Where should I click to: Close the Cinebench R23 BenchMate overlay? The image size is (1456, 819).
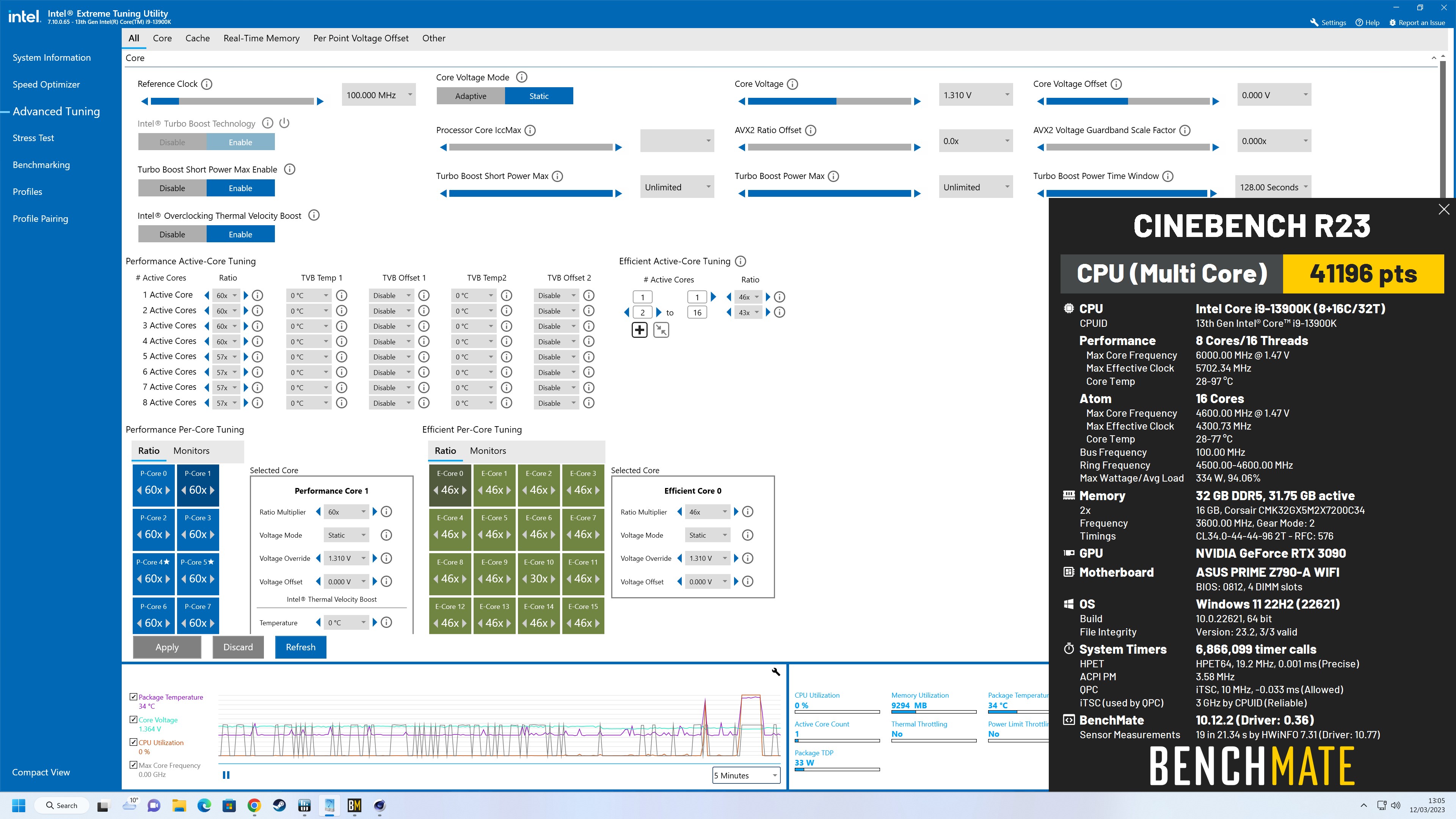[x=1443, y=209]
